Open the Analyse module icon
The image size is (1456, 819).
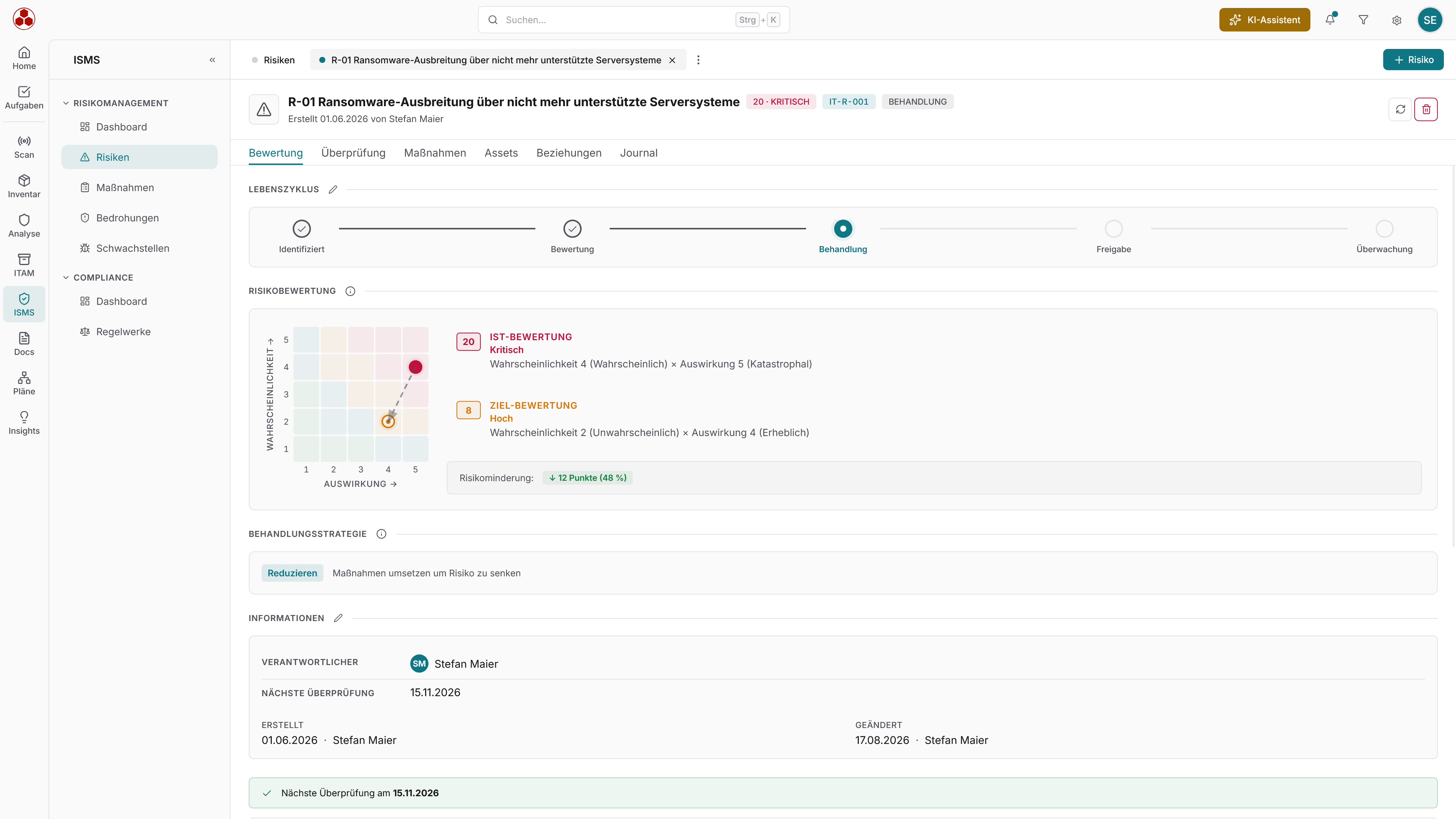click(x=24, y=226)
